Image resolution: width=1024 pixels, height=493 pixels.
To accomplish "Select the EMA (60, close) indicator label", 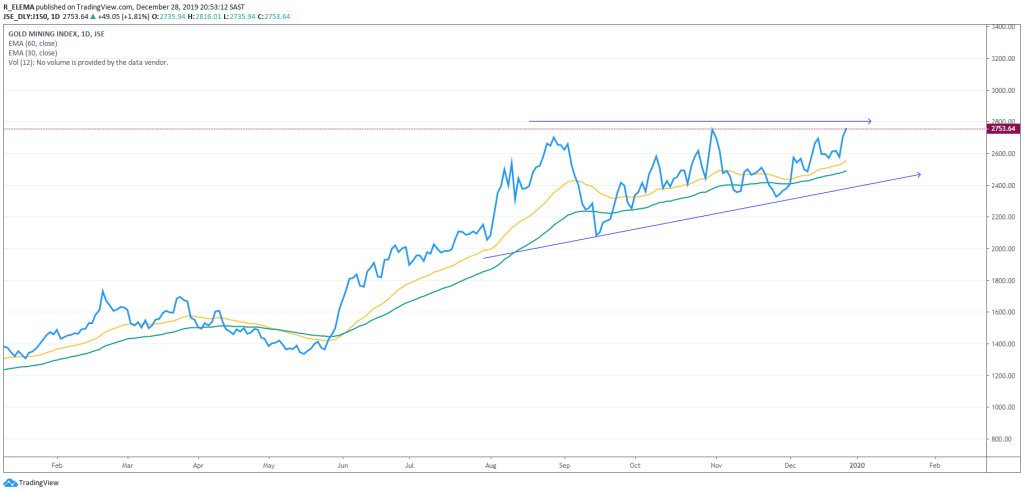I will pos(32,42).
